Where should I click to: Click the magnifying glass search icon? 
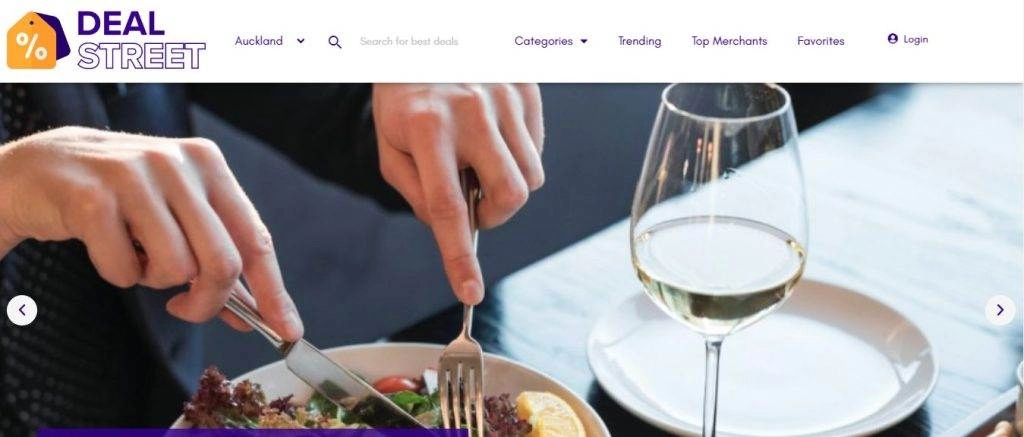click(335, 42)
